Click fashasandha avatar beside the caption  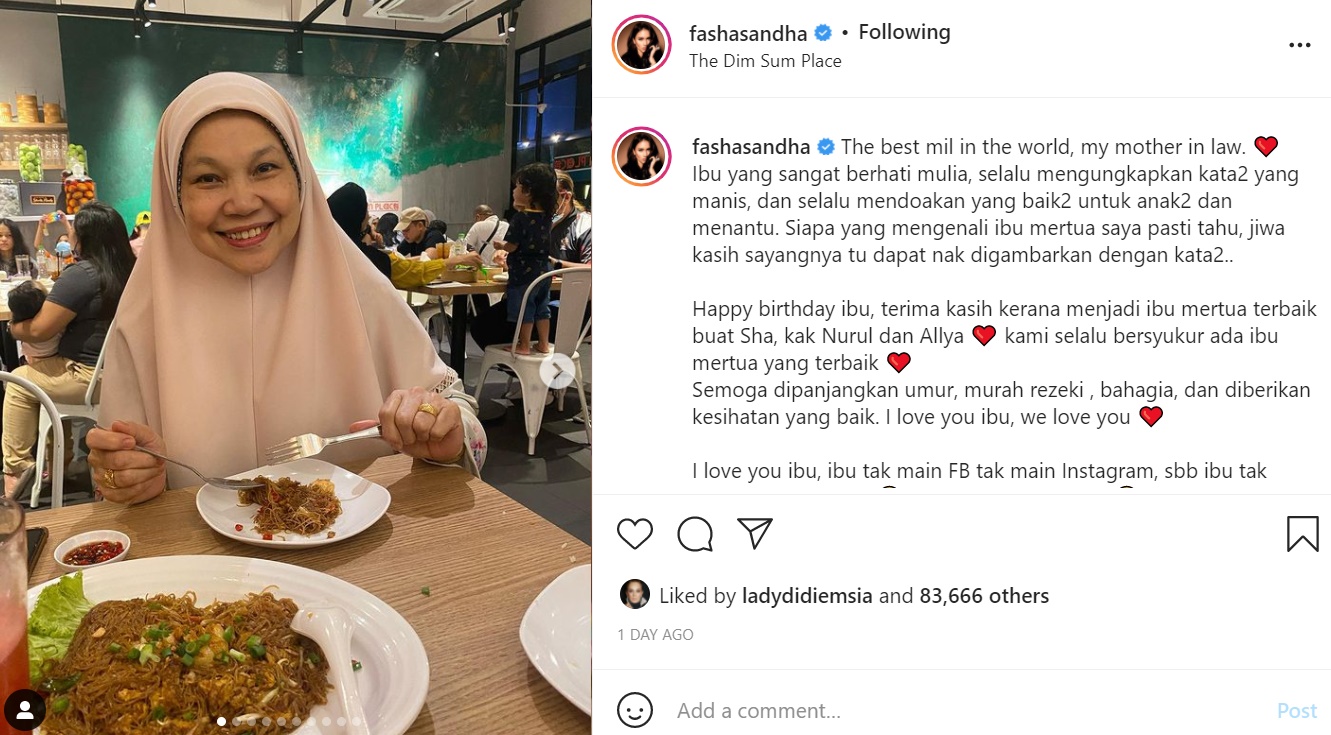(641, 156)
